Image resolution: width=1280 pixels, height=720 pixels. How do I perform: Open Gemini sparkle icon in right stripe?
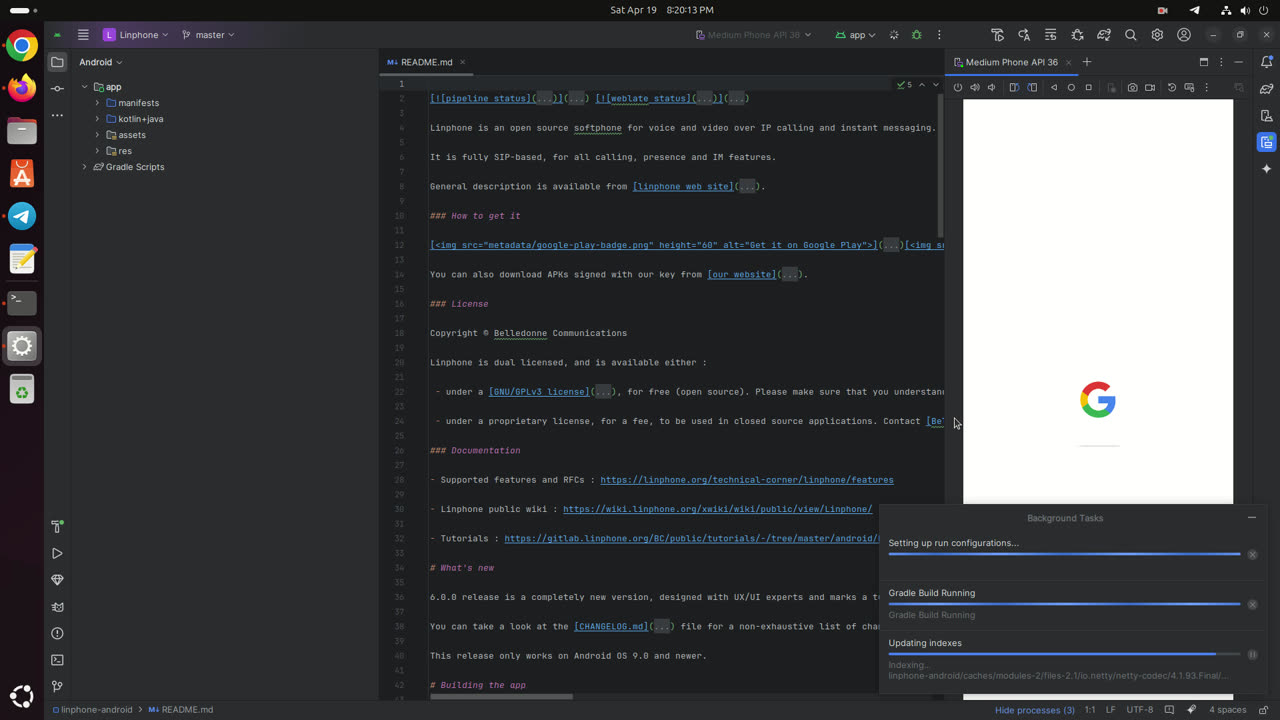(1267, 168)
